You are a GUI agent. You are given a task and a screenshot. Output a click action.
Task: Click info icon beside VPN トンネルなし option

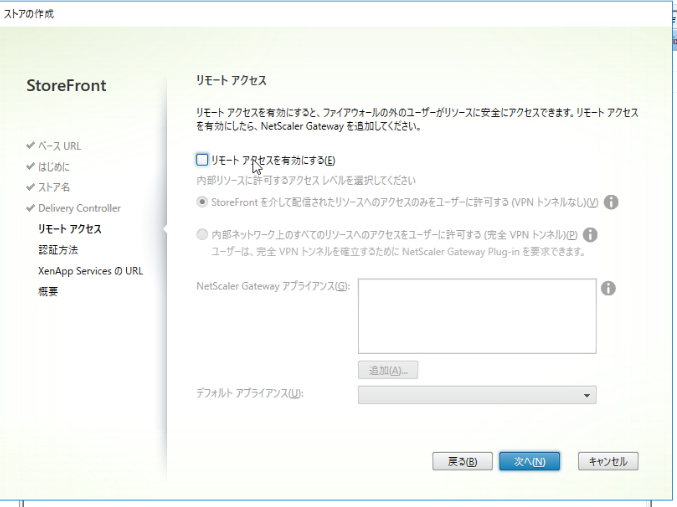coord(611,202)
